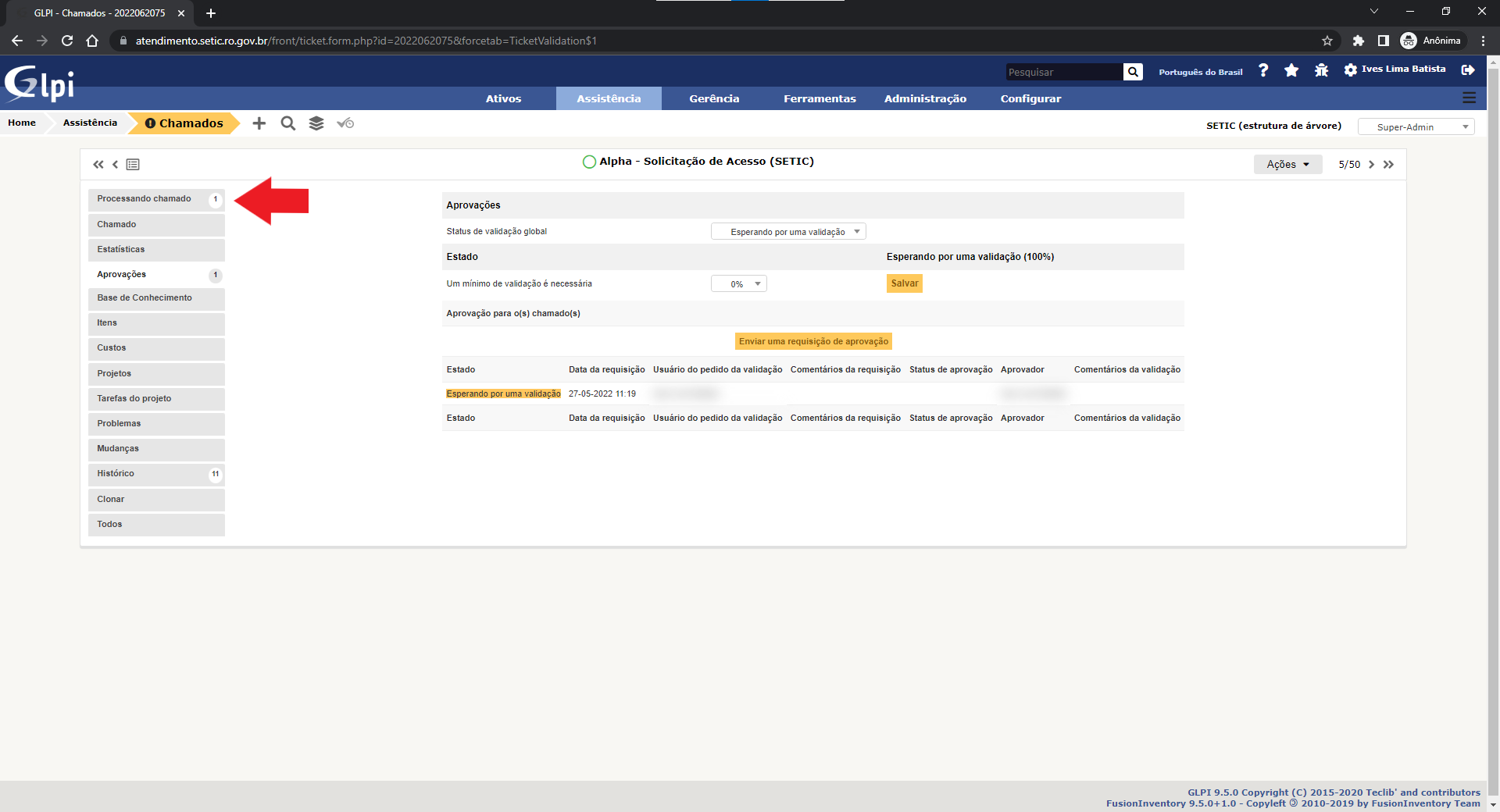
Task: Open the Custos tab
Action: [x=156, y=348]
